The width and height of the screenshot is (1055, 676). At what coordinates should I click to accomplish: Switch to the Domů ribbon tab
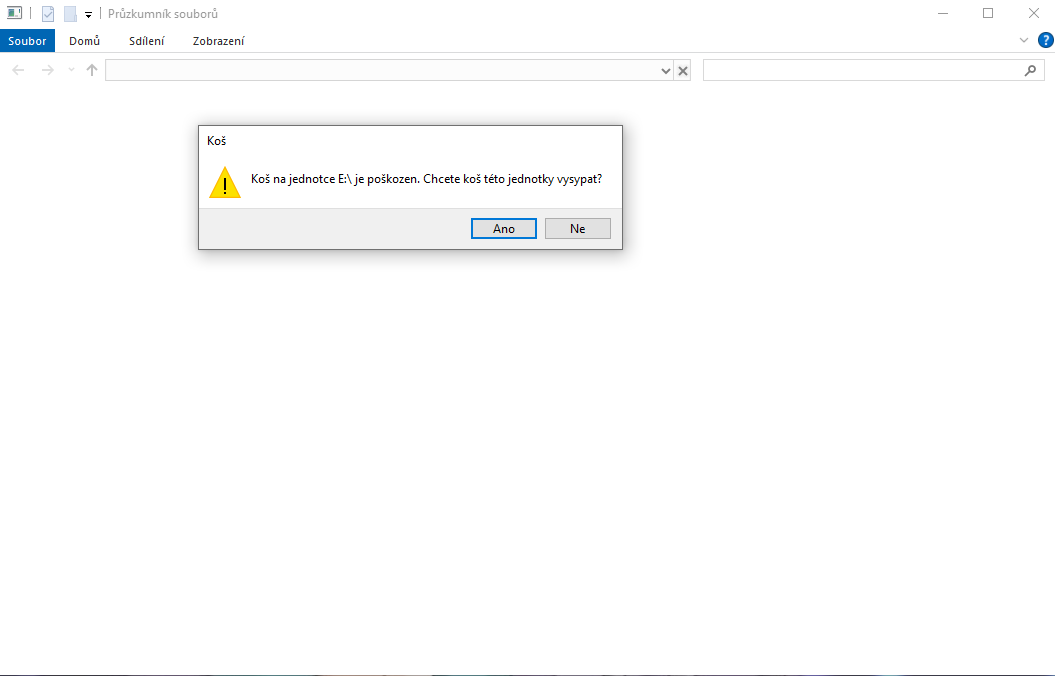84,41
